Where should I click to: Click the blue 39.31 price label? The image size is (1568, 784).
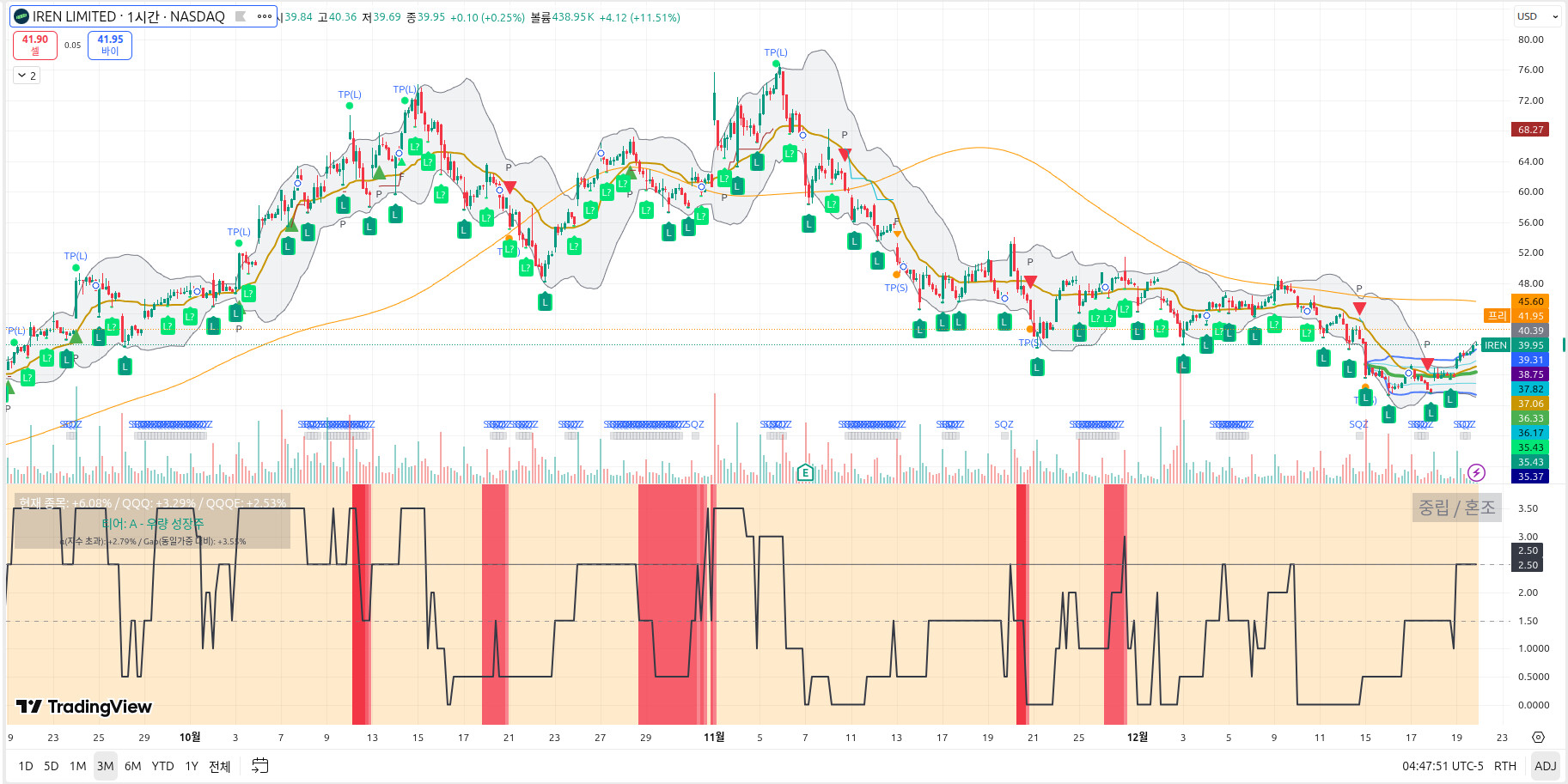pos(1530,360)
